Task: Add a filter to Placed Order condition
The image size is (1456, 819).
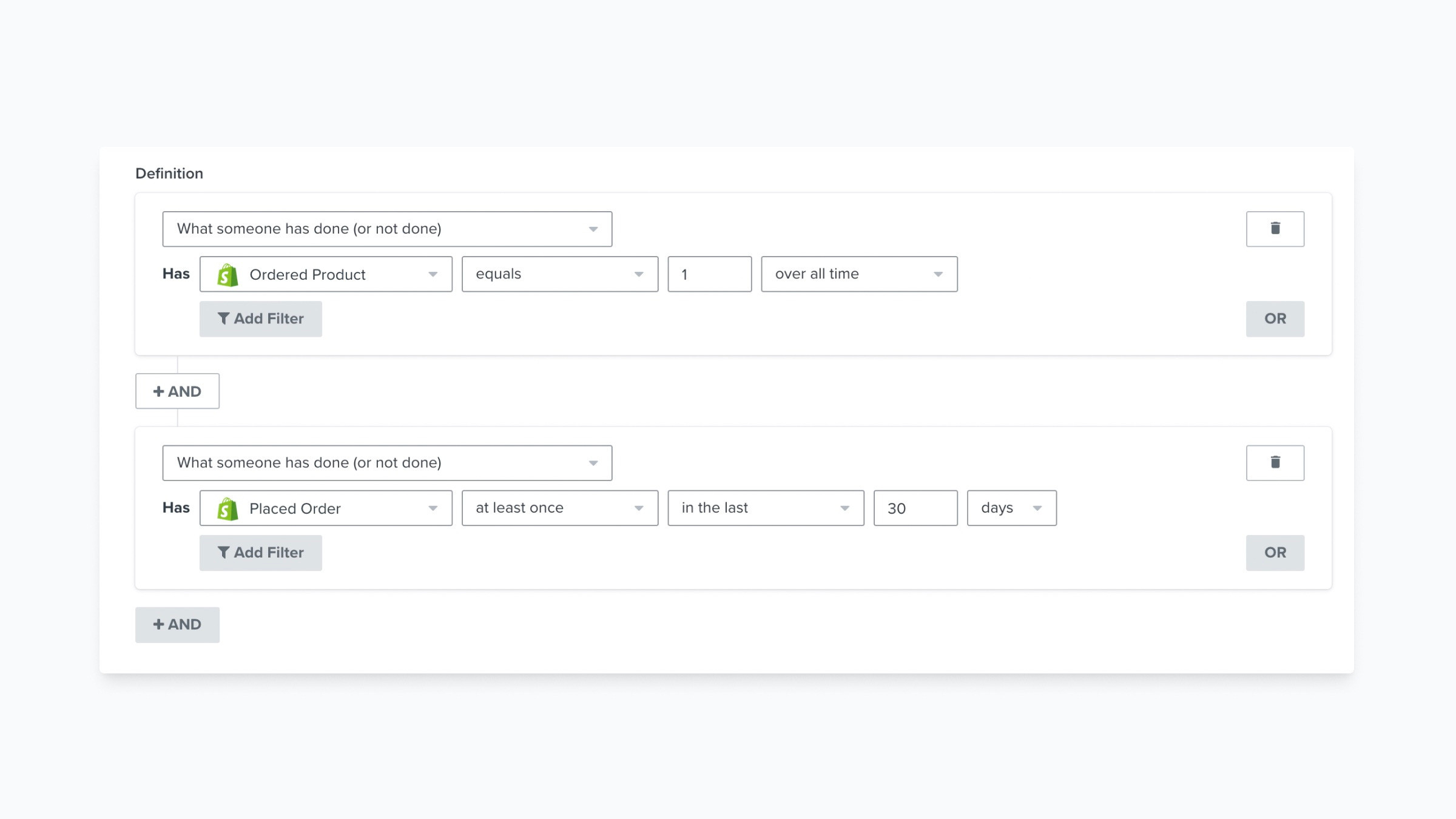Action: (x=260, y=553)
